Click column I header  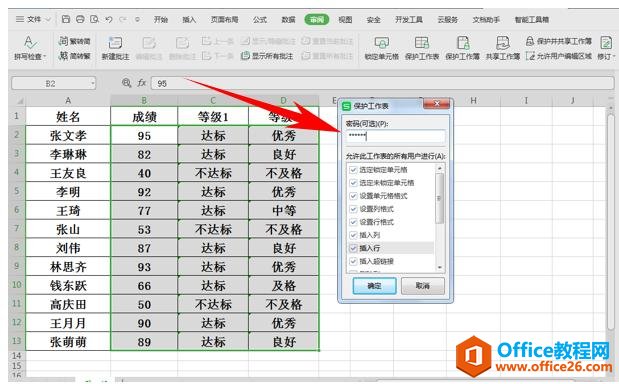(x=526, y=101)
